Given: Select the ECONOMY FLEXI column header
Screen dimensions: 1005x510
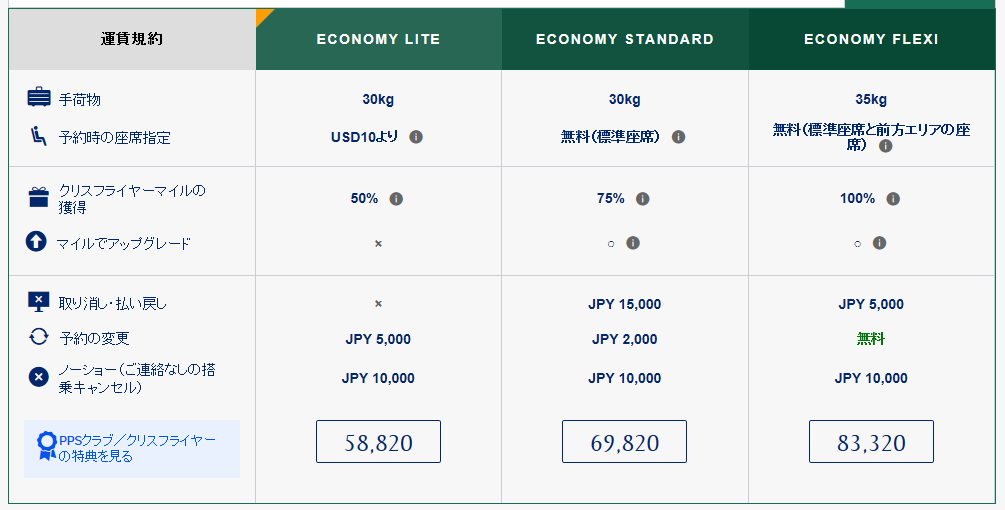Looking at the screenshot, I should pos(872,39).
